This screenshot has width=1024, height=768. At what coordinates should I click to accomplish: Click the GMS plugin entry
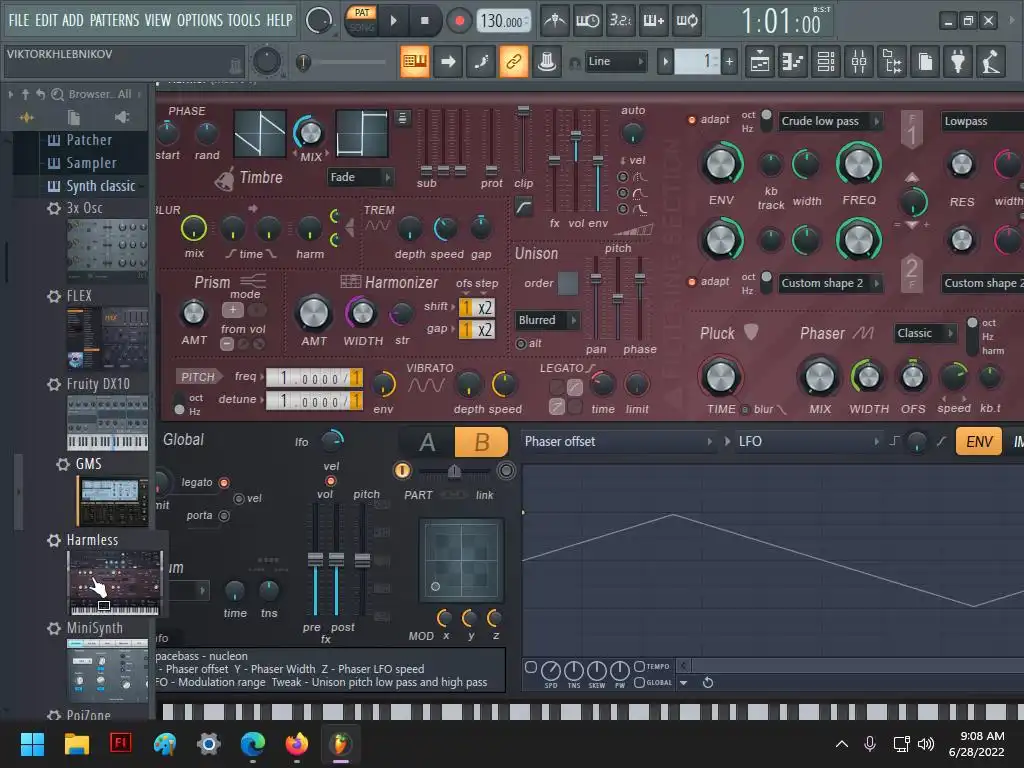[88, 464]
